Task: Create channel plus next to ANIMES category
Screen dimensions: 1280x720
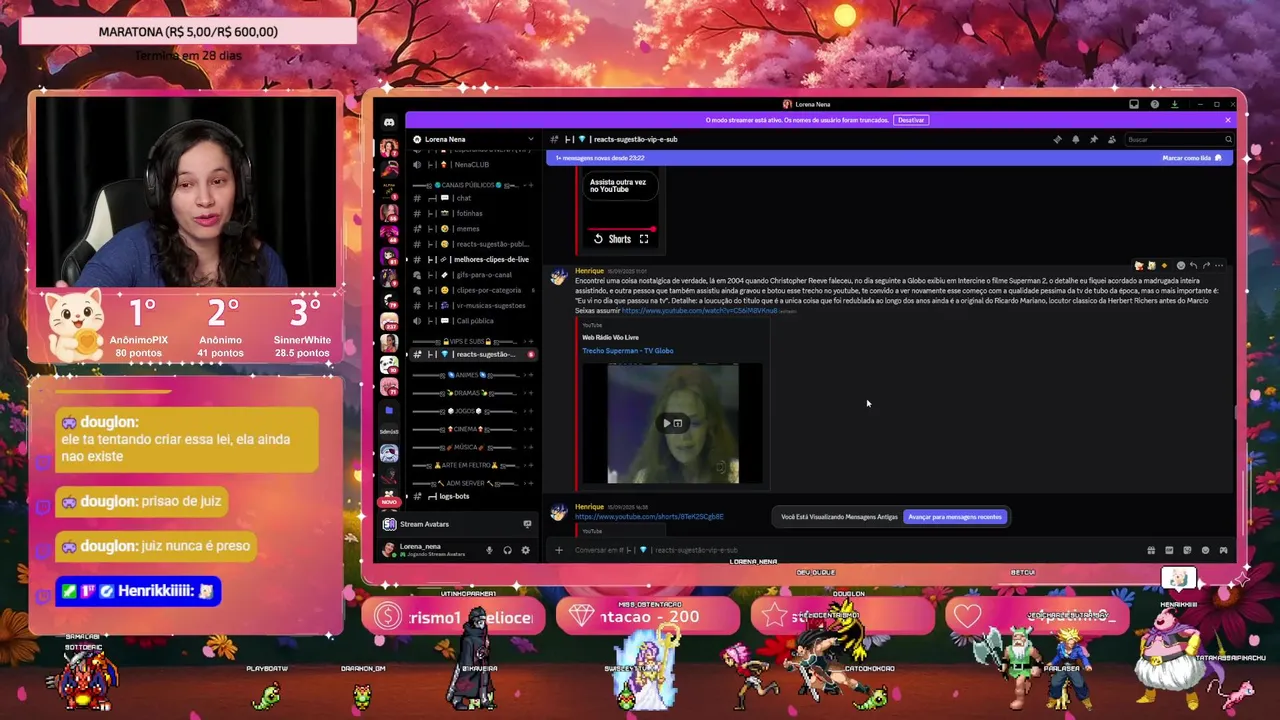Action: [x=531, y=375]
